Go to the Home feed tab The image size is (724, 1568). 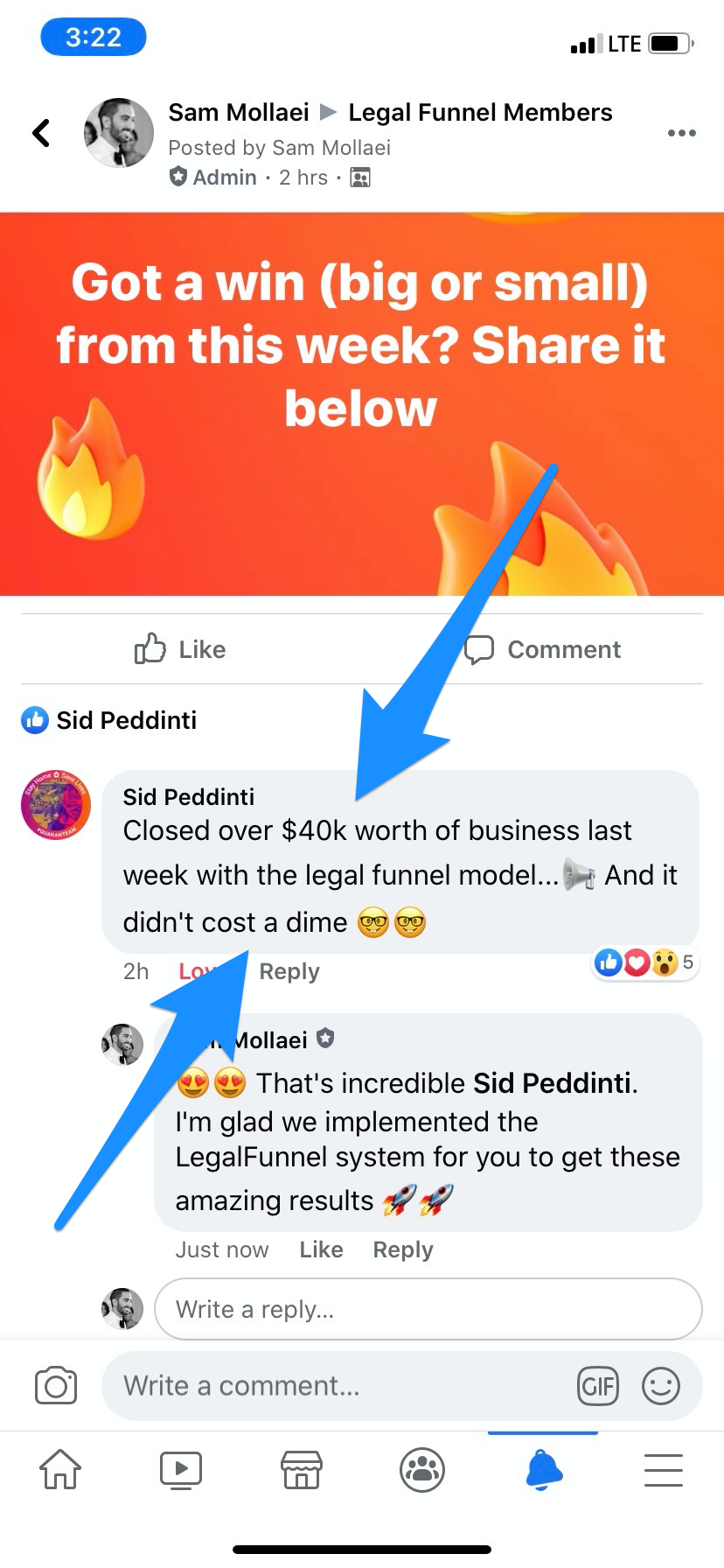(60, 1469)
